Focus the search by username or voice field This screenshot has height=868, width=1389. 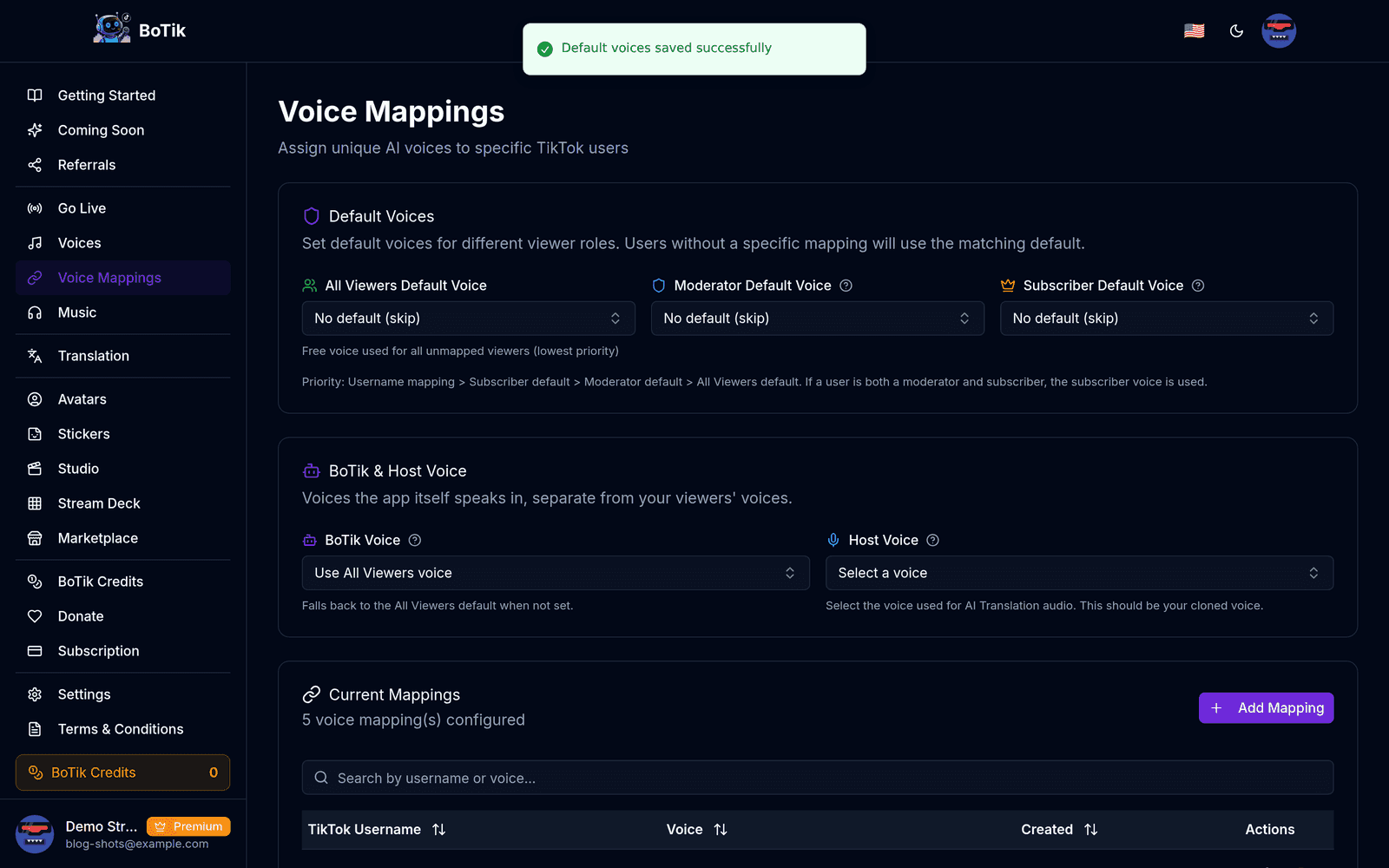818,778
